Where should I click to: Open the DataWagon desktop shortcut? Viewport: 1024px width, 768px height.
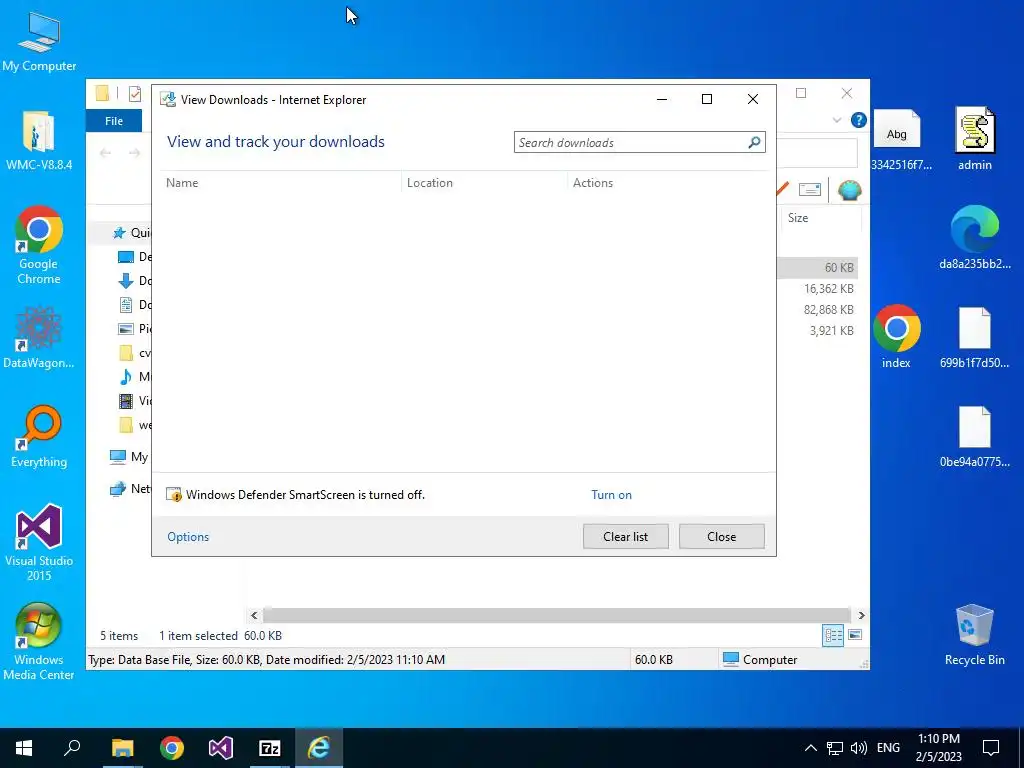coord(39,337)
